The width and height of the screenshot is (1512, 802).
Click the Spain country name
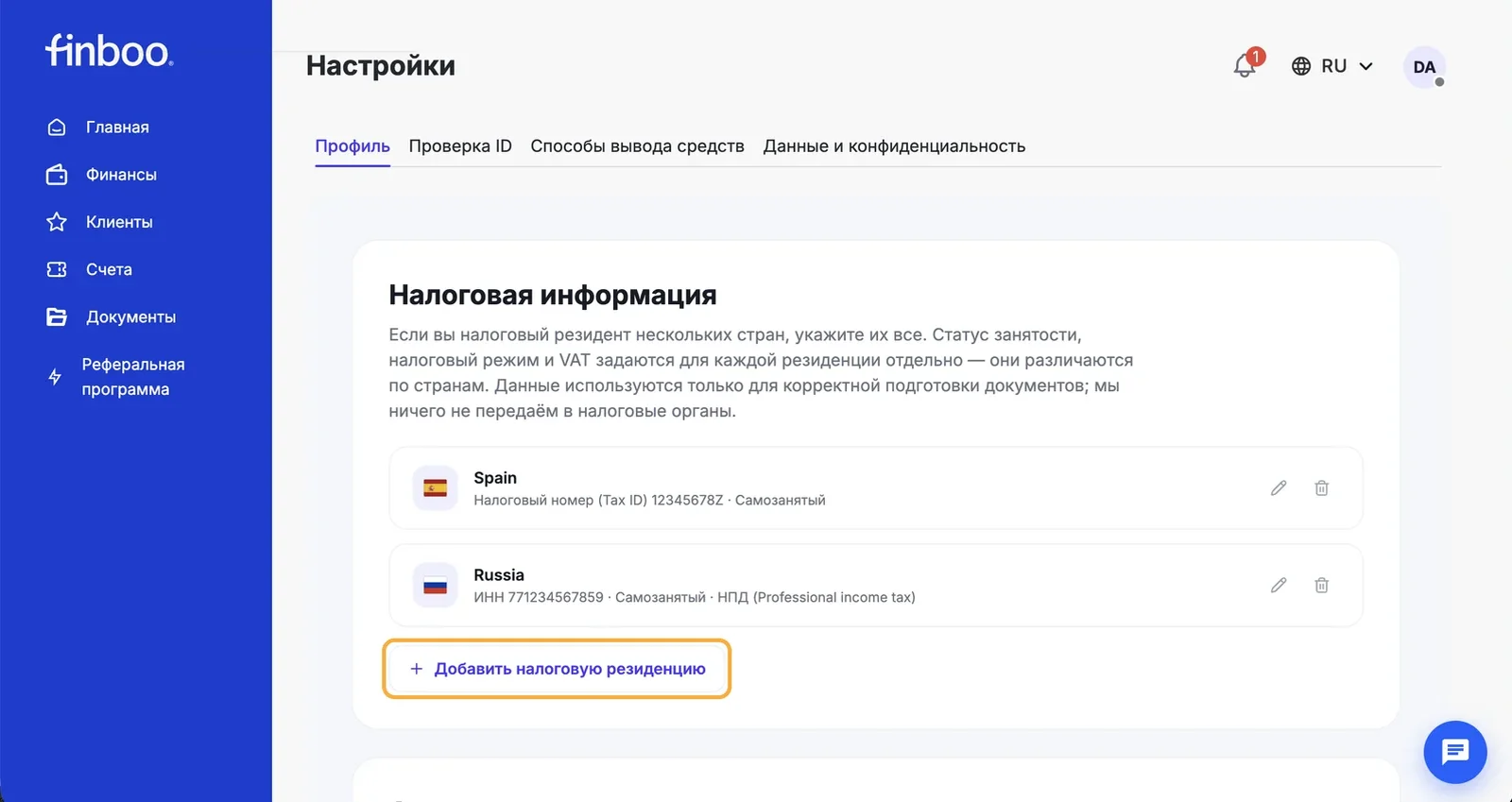click(495, 478)
